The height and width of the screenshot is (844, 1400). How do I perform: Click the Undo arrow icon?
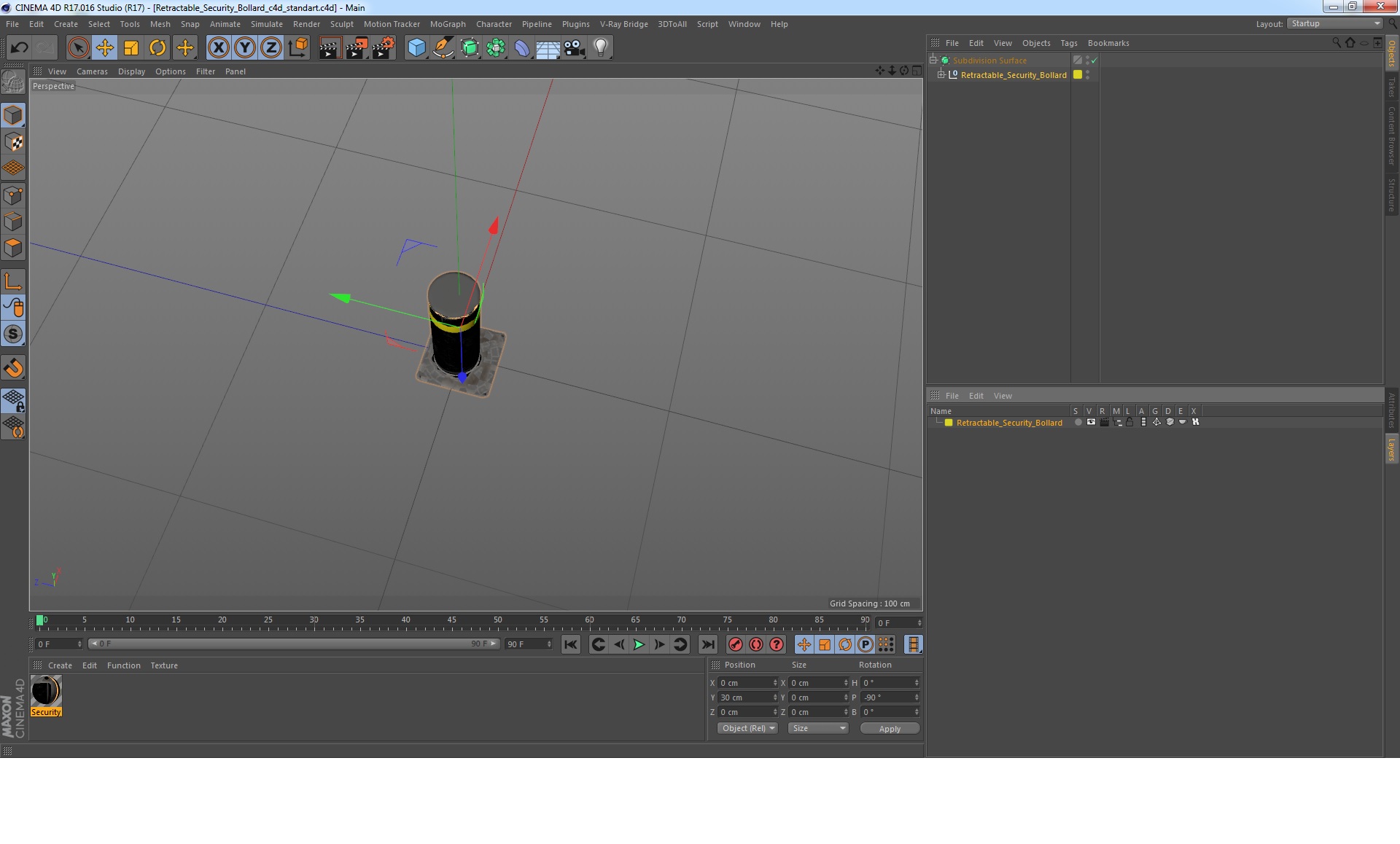[x=19, y=48]
